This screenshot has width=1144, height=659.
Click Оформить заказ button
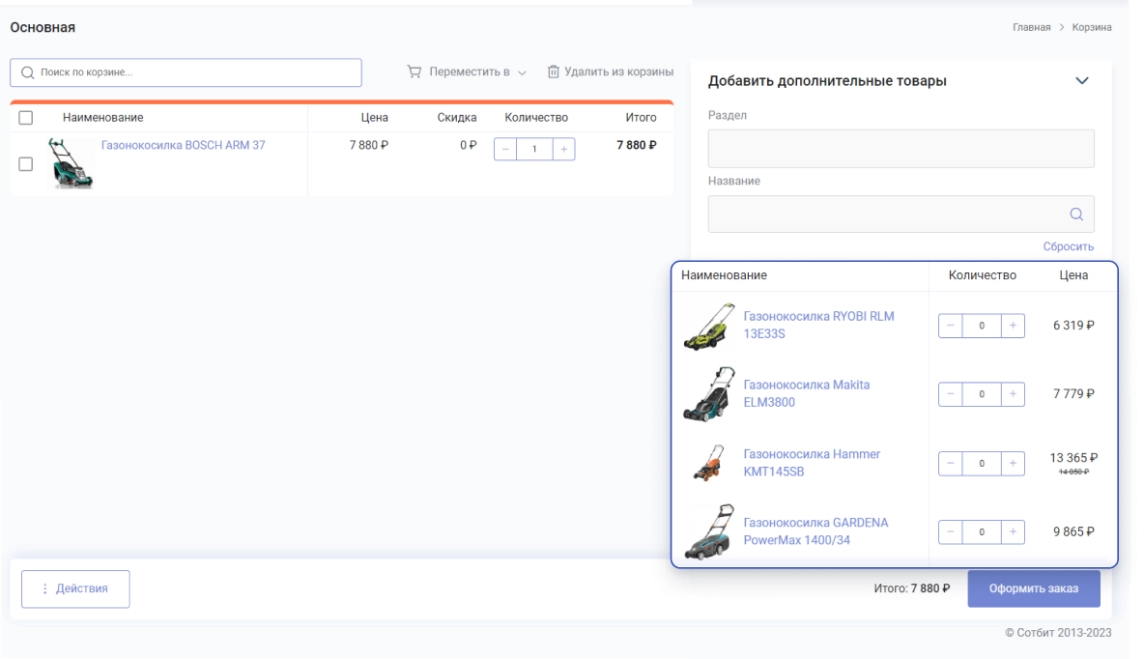[1034, 588]
